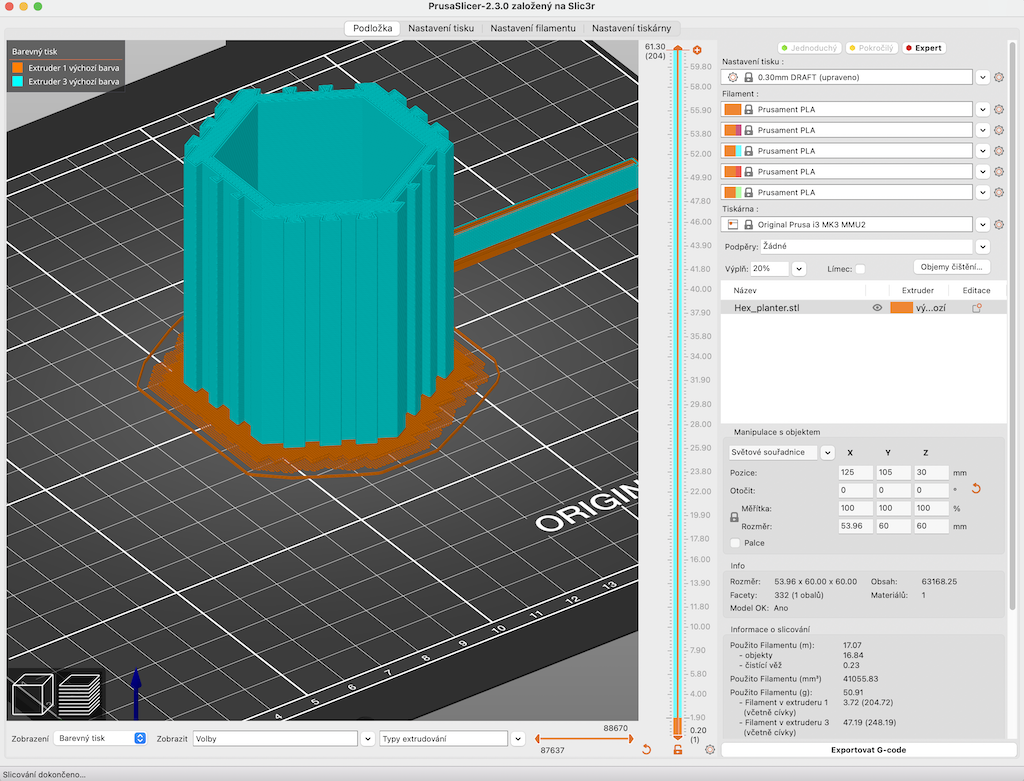
Task: Open the Výplň infill percentage dropdown
Action: pyautogui.click(x=798, y=269)
